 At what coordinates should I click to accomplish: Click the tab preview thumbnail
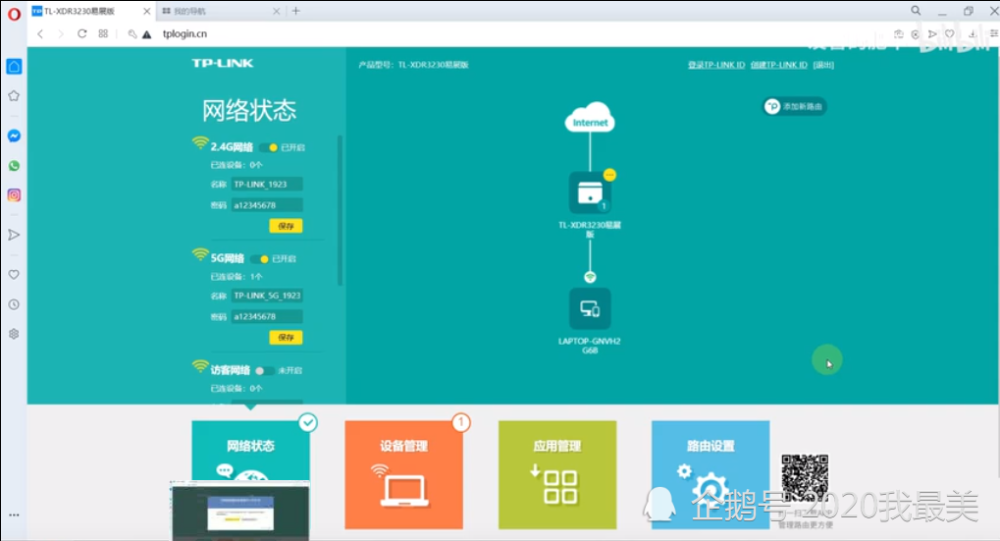coord(240,510)
